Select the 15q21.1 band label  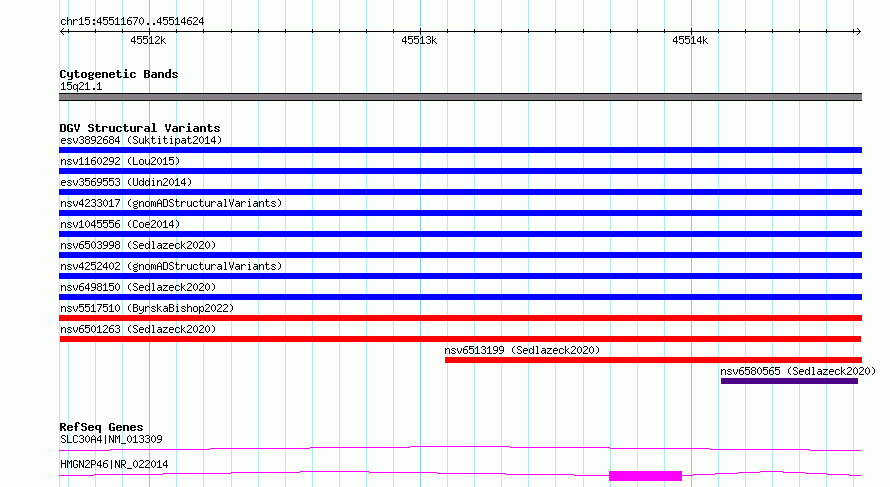click(x=81, y=86)
